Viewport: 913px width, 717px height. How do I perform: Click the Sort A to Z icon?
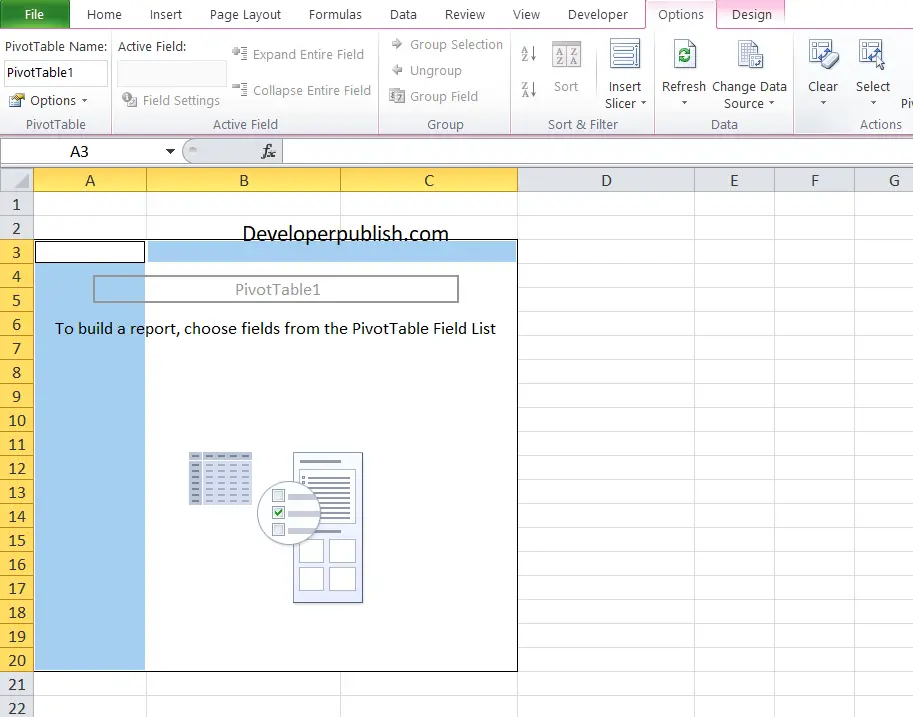pyautogui.click(x=529, y=54)
